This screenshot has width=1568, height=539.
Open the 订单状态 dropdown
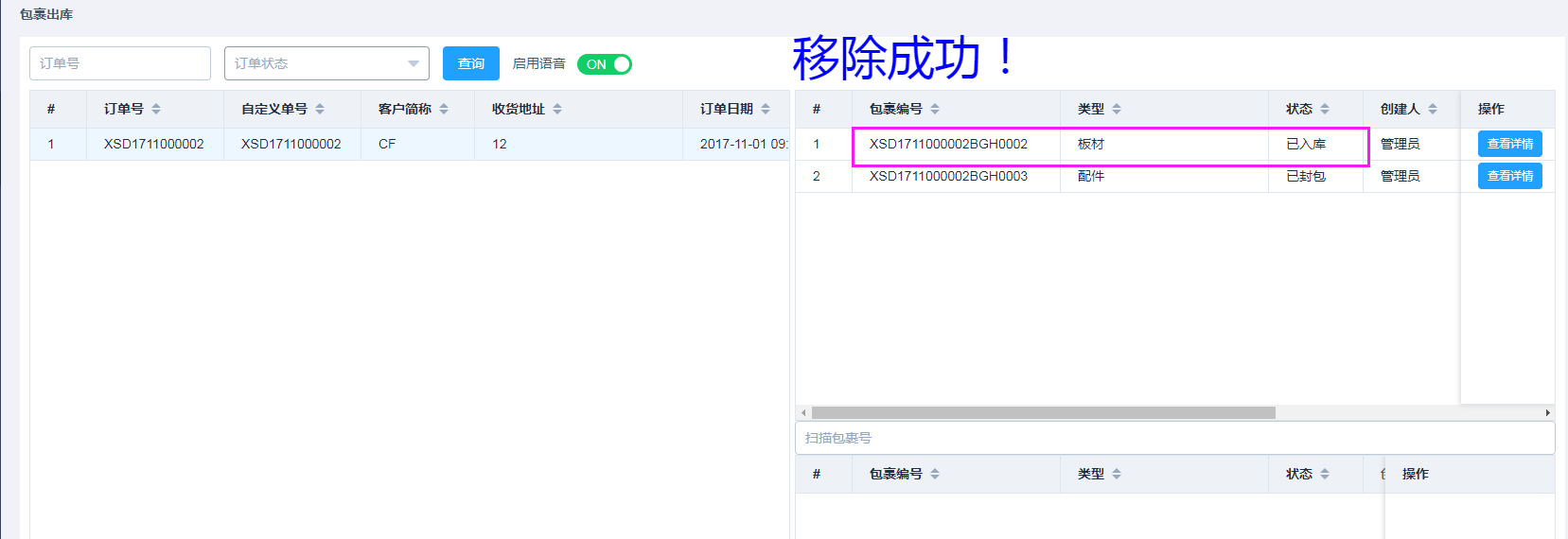coord(326,63)
